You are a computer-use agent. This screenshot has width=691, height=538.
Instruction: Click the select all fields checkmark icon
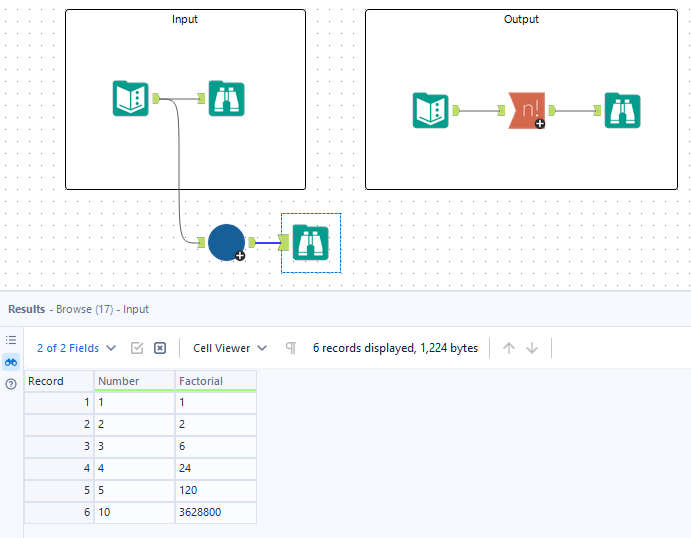[137, 348]
